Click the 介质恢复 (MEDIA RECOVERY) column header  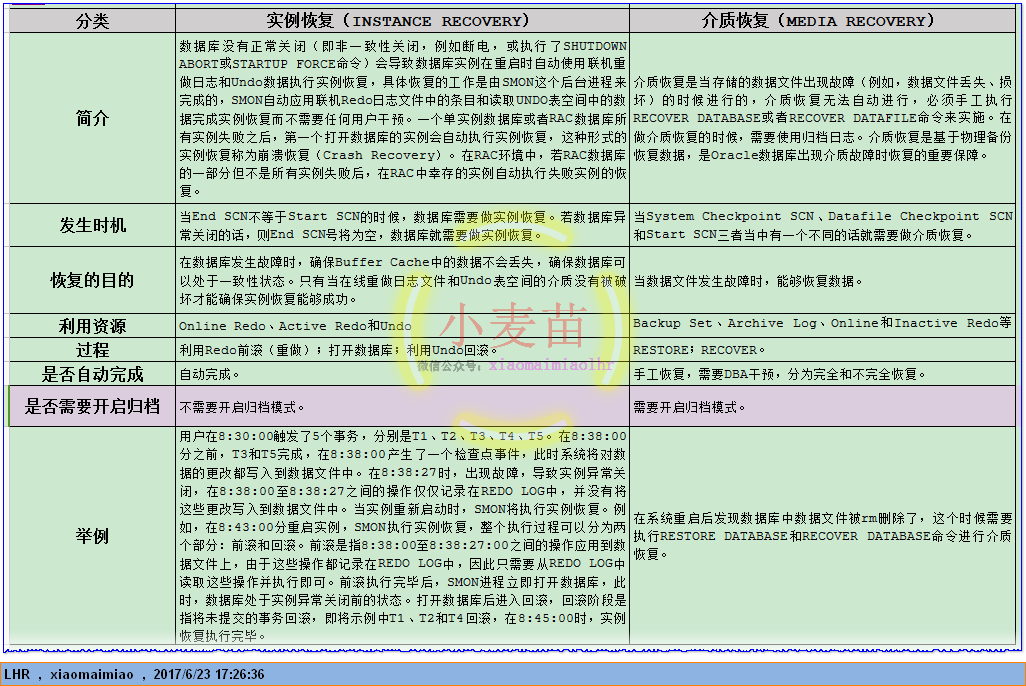823,21
